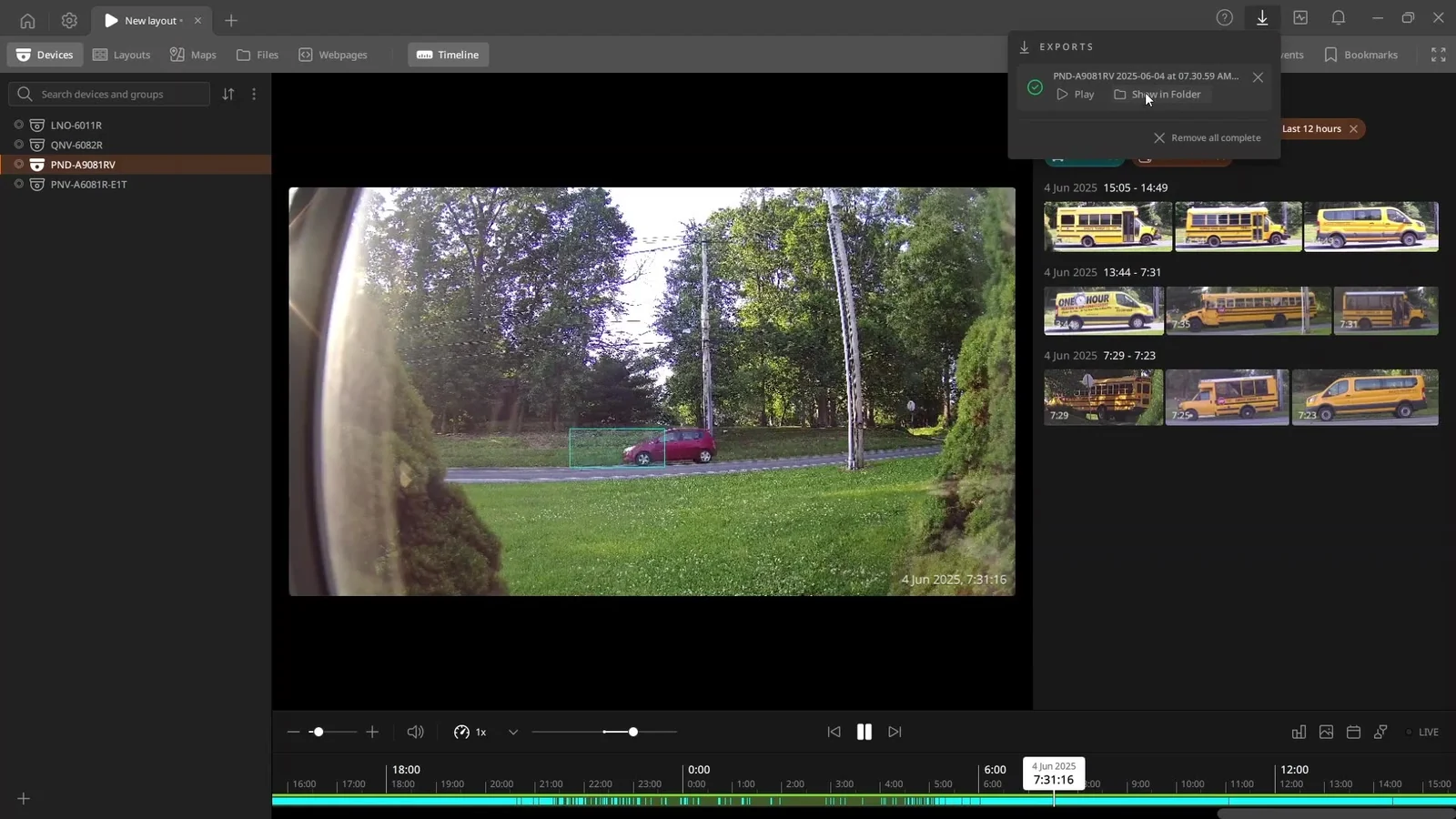The height and width of the screenshot is (819, 1456).
Task: Open the Layouts tab
Action: (x=122, y=55)
